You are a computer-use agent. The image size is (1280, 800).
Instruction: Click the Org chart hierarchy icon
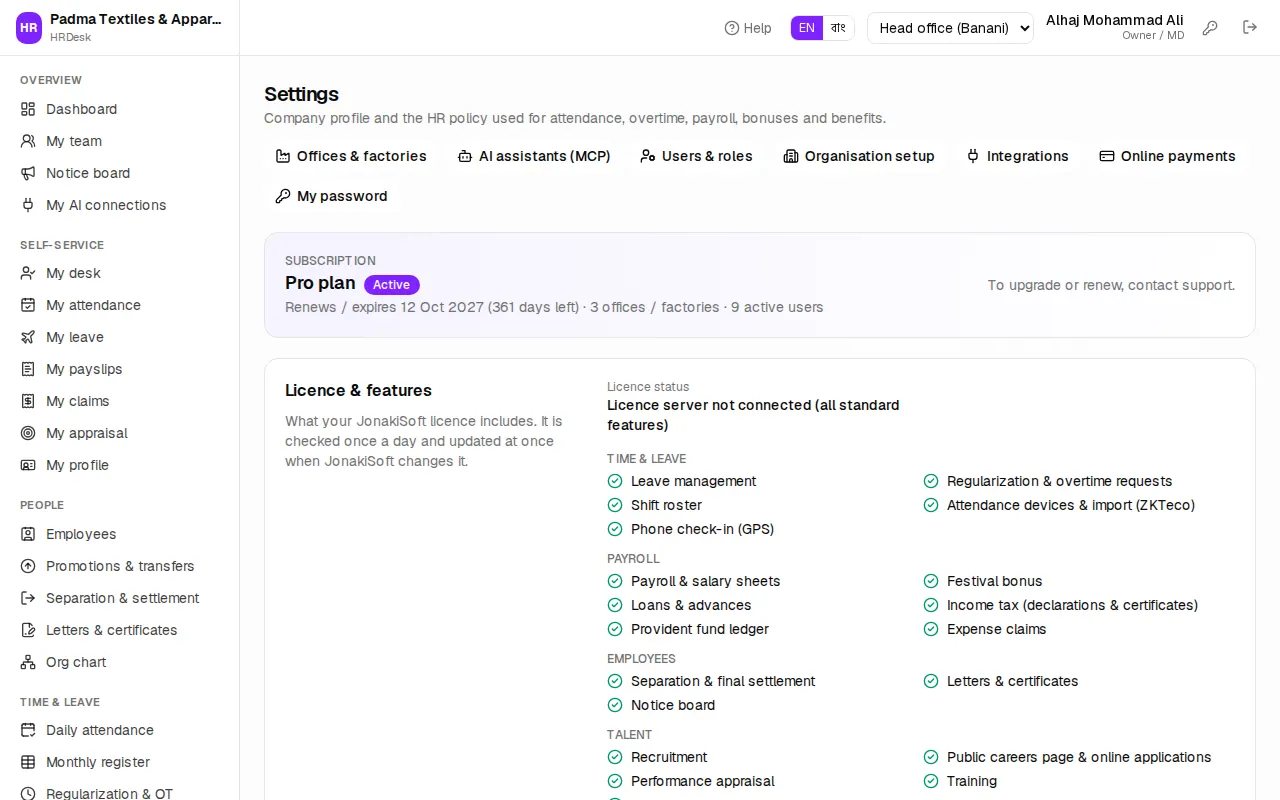point(28,662)
